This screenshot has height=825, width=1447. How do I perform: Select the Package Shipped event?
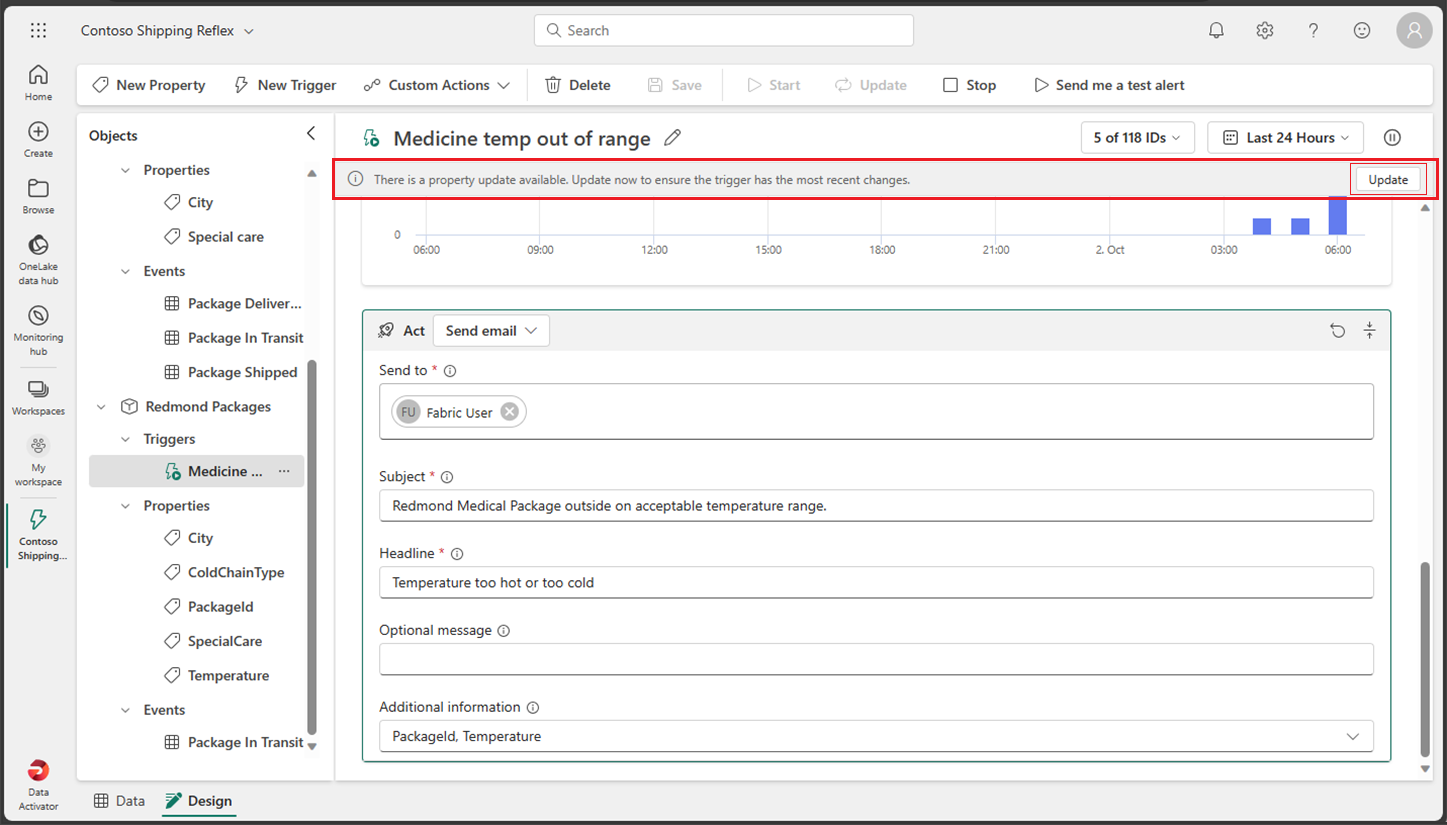pos(230,372)
